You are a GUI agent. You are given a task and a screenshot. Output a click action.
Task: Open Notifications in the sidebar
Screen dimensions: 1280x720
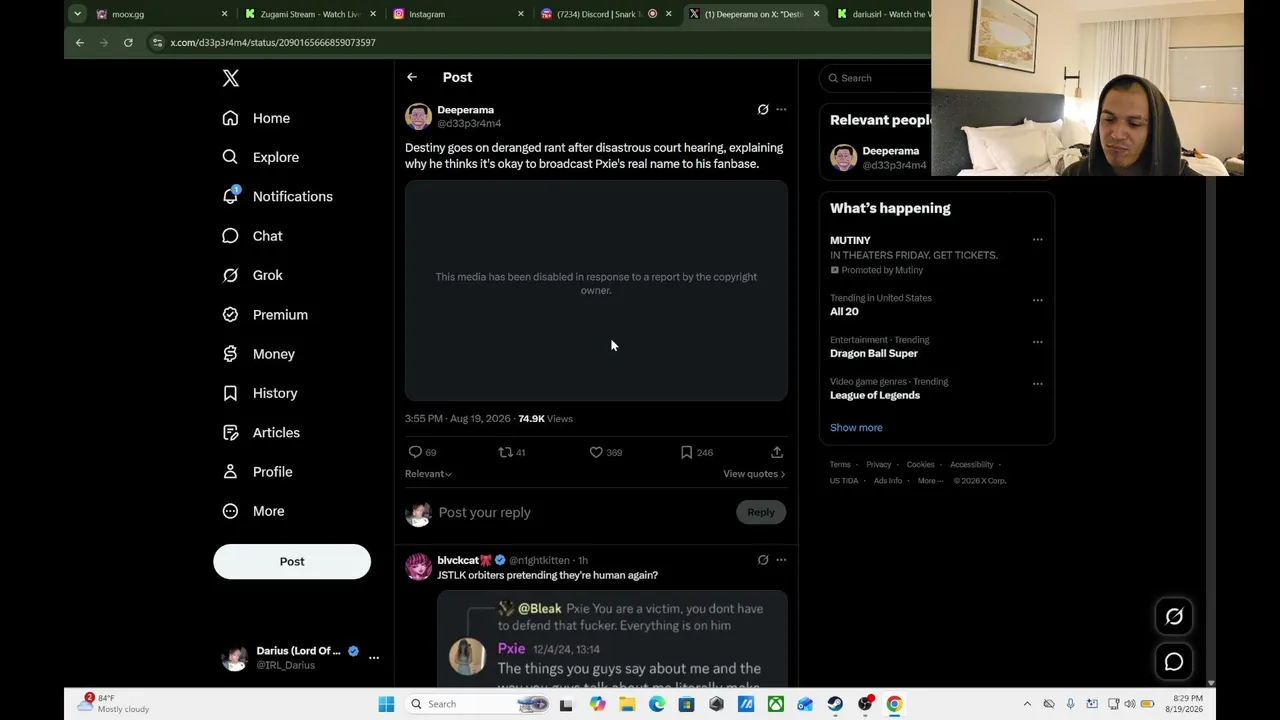click(x=278, y=196)
